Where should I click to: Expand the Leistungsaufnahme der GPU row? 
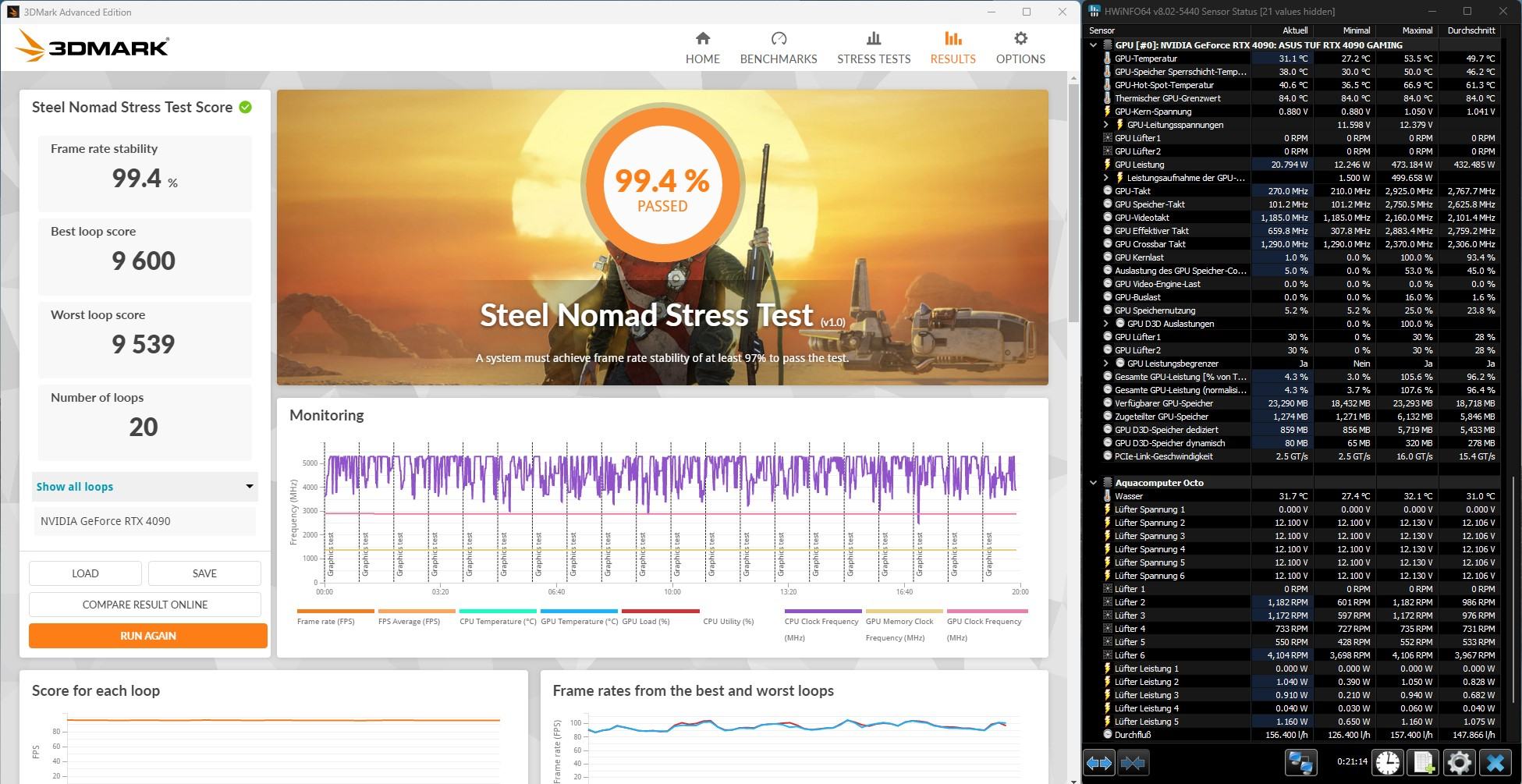pyautogui.click(x=1105, y=178)
